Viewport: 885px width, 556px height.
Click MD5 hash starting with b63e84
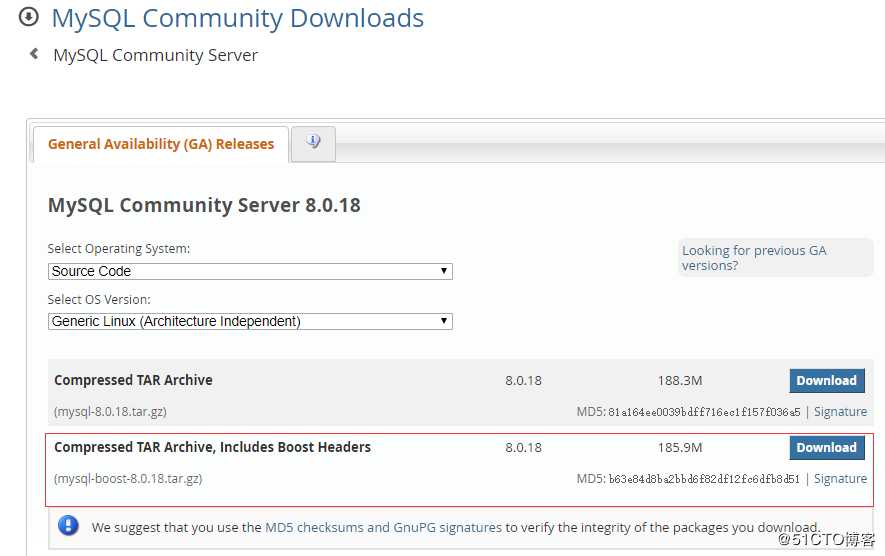(704, 479)
